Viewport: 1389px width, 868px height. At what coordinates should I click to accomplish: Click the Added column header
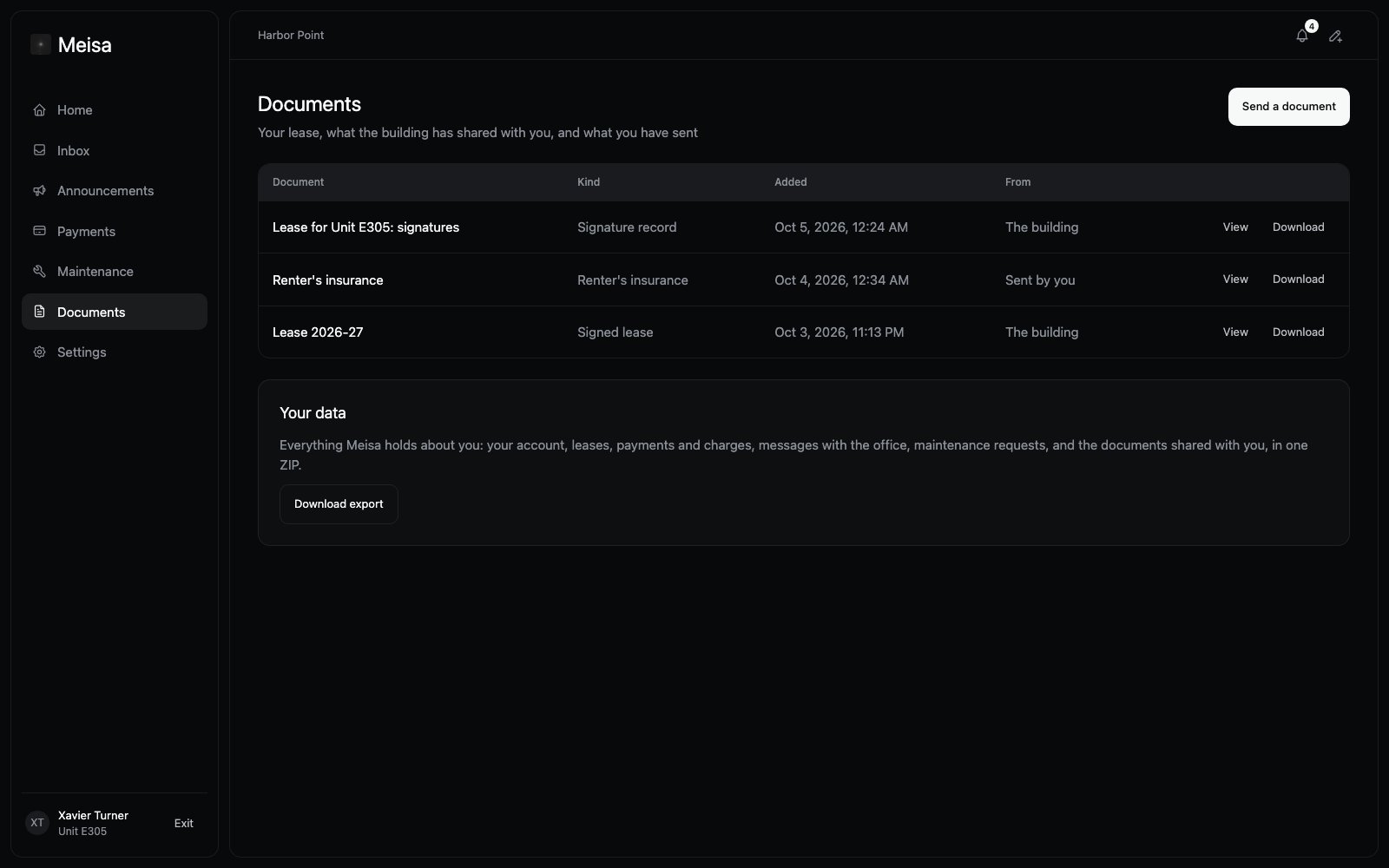tap(790, 182)
